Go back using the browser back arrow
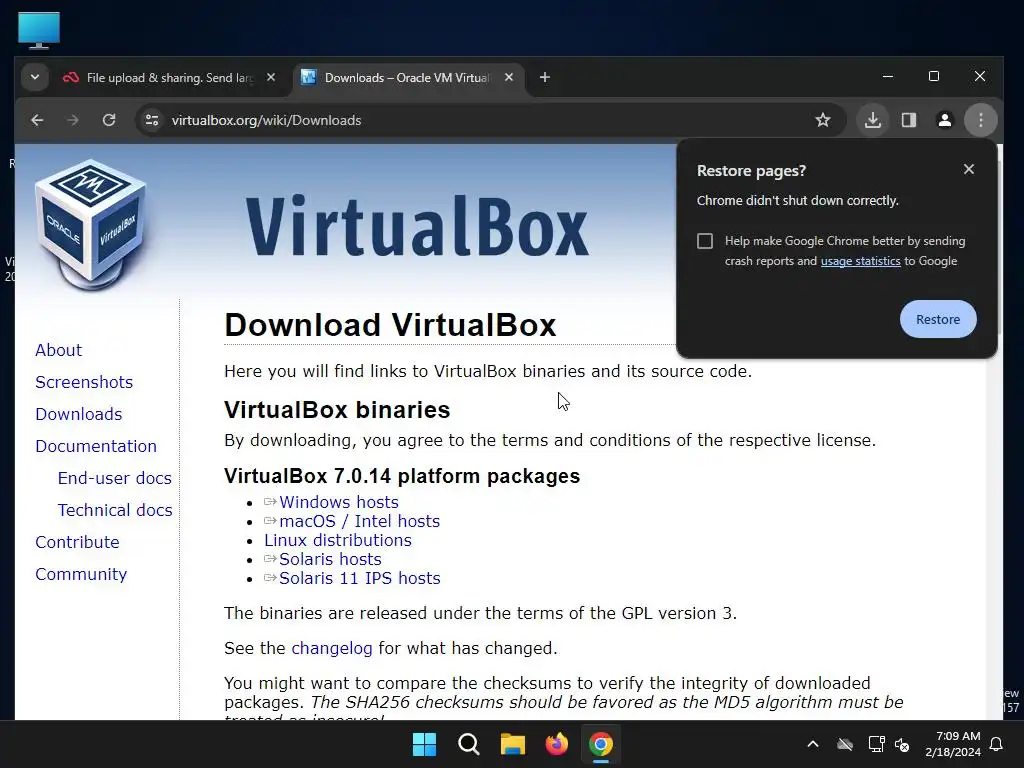Viewport: 1024px width, 768px height. click(x=37, y=120)
